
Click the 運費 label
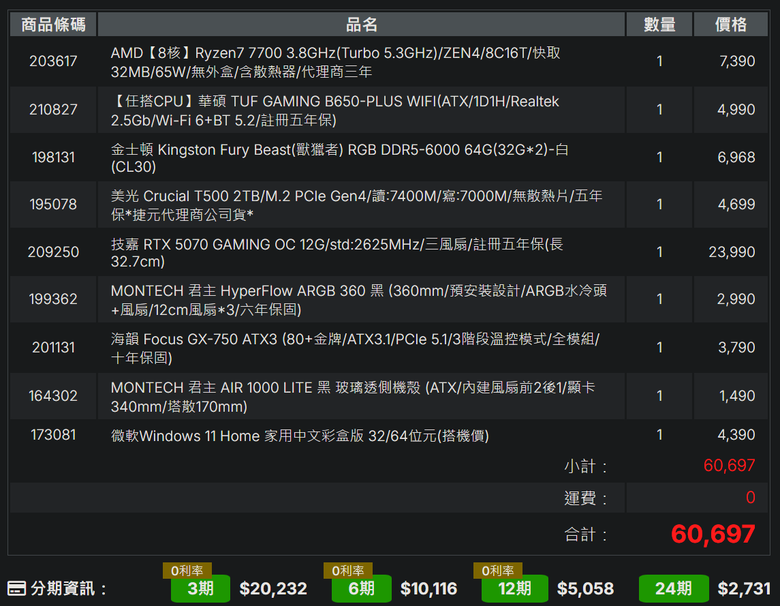point(585,498)
